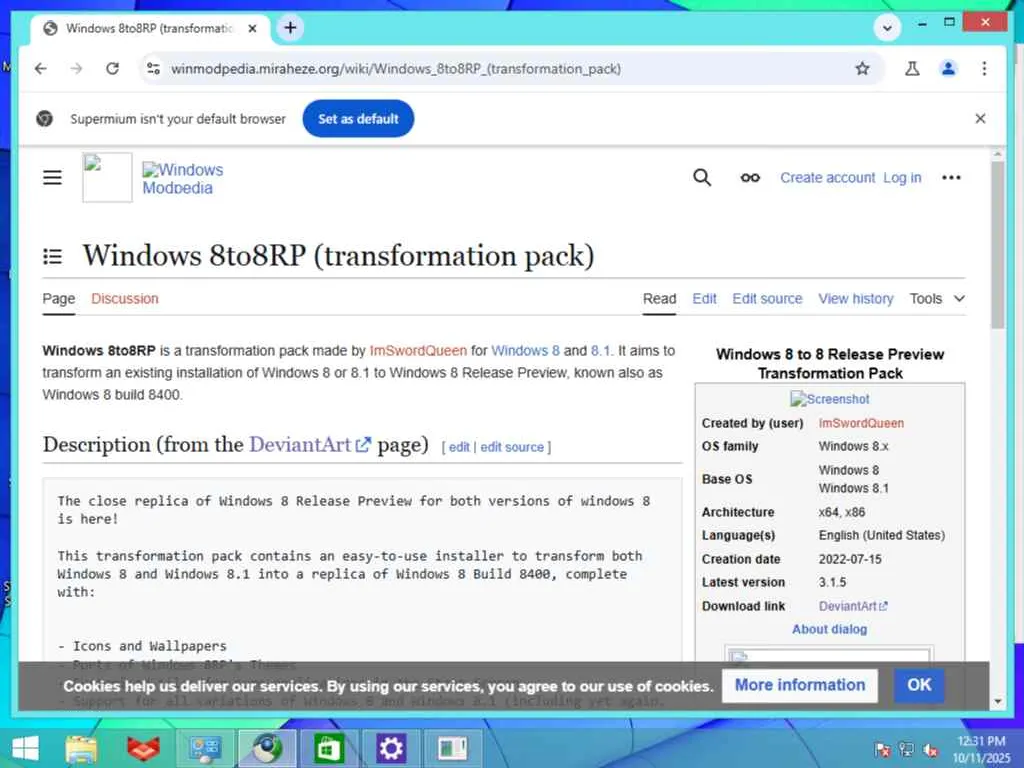Screen dimensions: 1024x768
Task: Click the page vertical scrollbar thumb
Action: point(997,245)
